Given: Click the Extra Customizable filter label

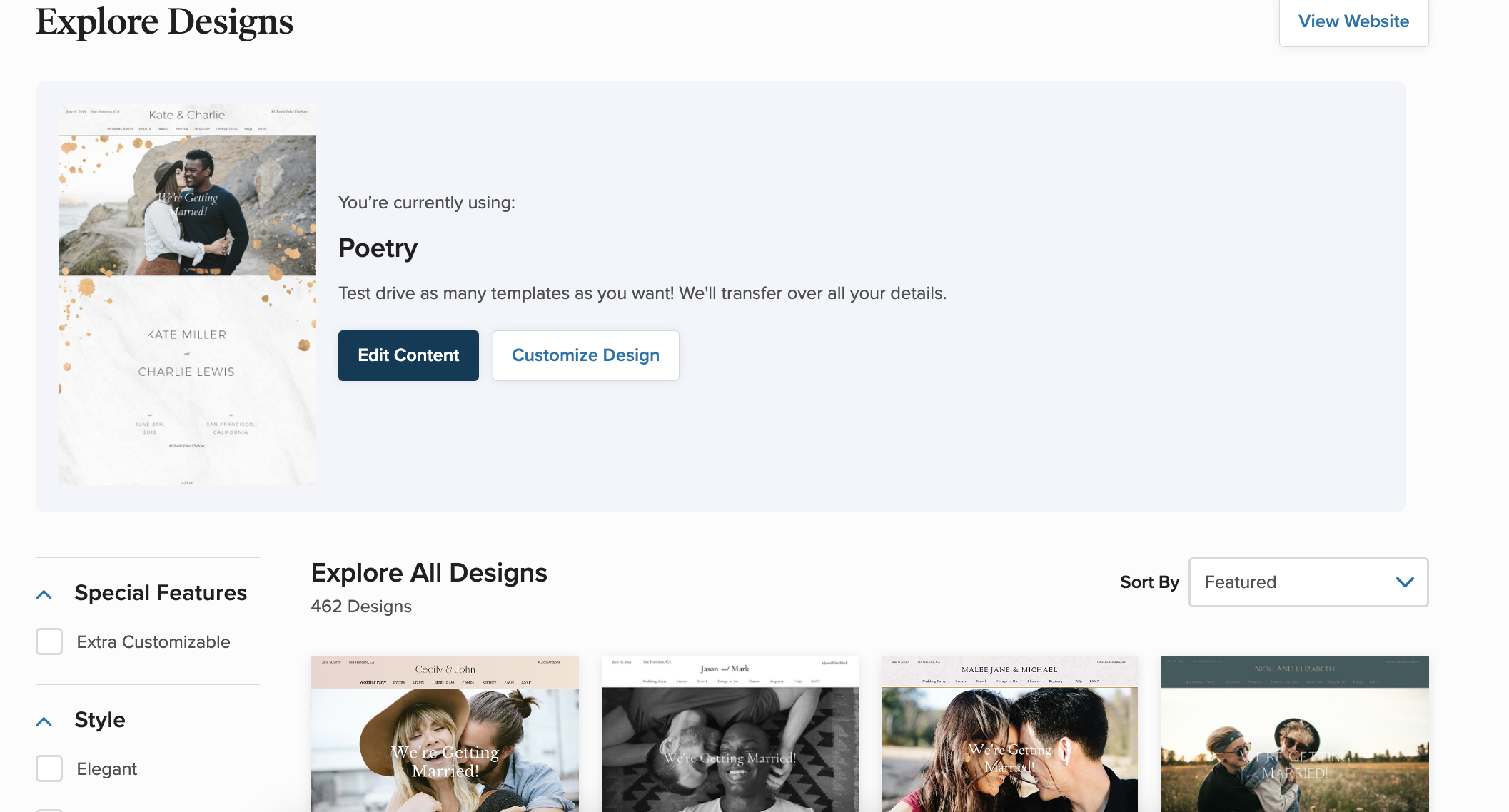Looking at the screenshot, I should pyautogui.click(x=153, y=641).
